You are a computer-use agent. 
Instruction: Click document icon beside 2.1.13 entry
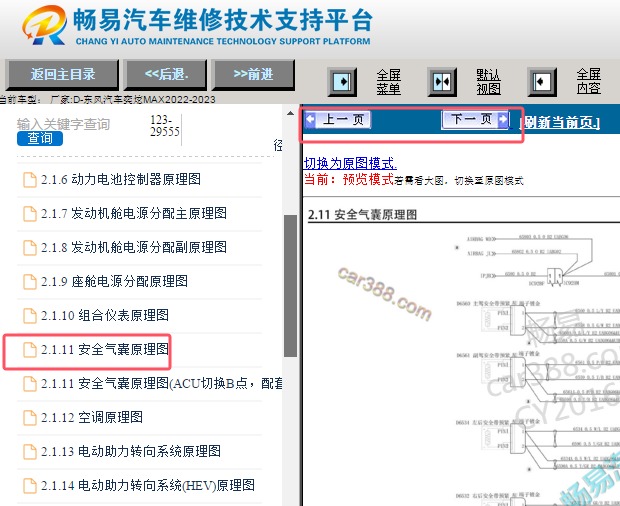coord(30,452)
